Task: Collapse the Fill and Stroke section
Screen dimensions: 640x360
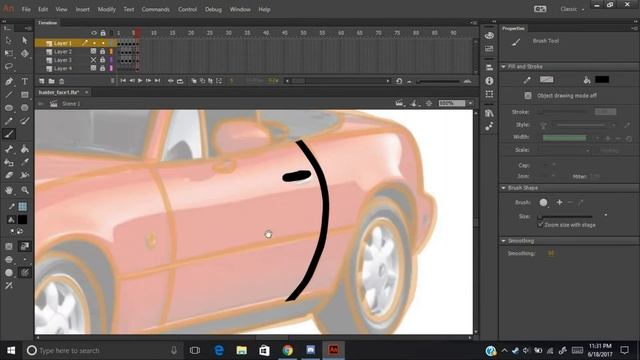Action: tap(503, 67)
